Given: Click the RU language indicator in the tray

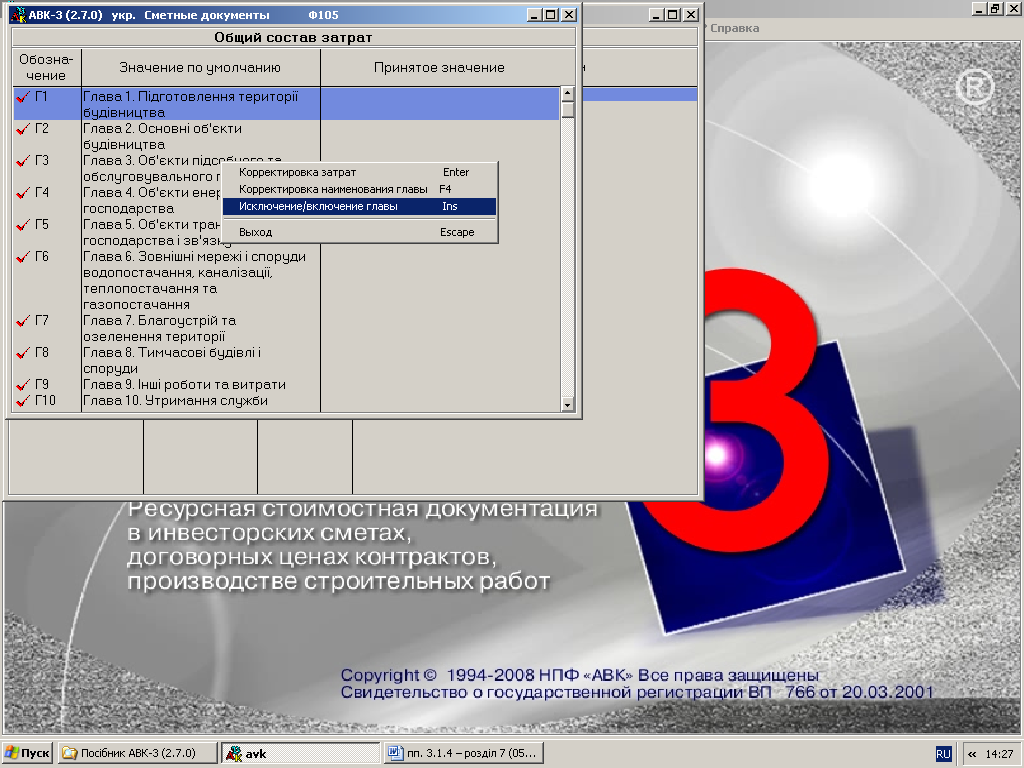Looking at the screenshot, I should click(943, 754).
